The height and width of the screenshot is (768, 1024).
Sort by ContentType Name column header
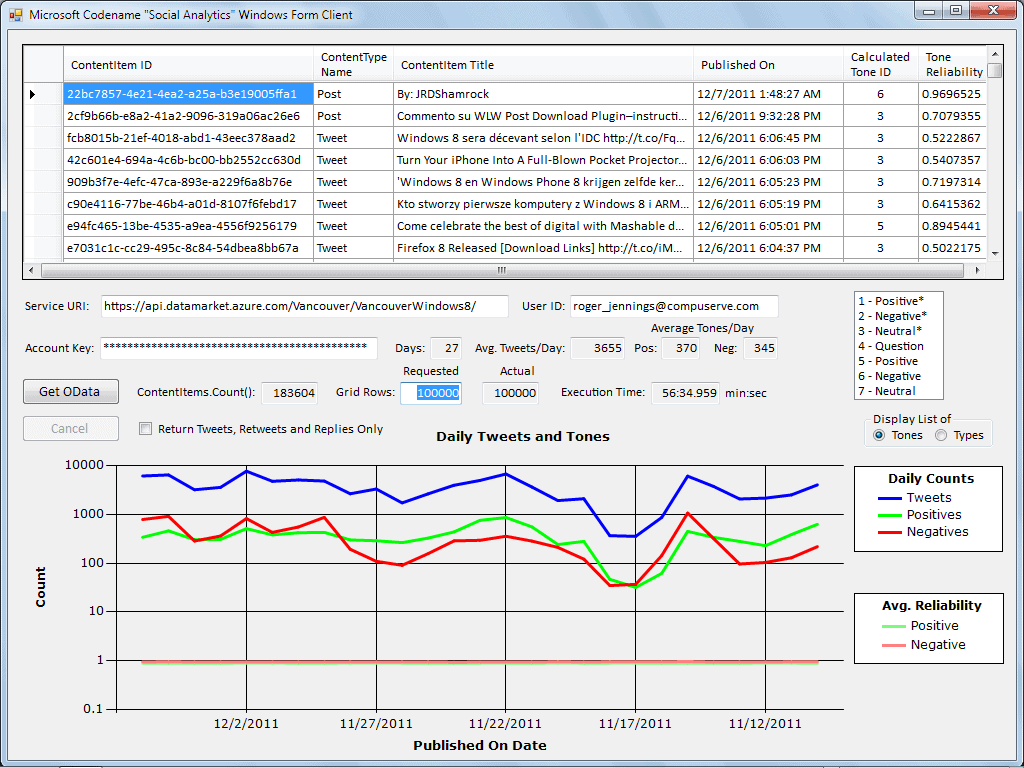point(353,65)
